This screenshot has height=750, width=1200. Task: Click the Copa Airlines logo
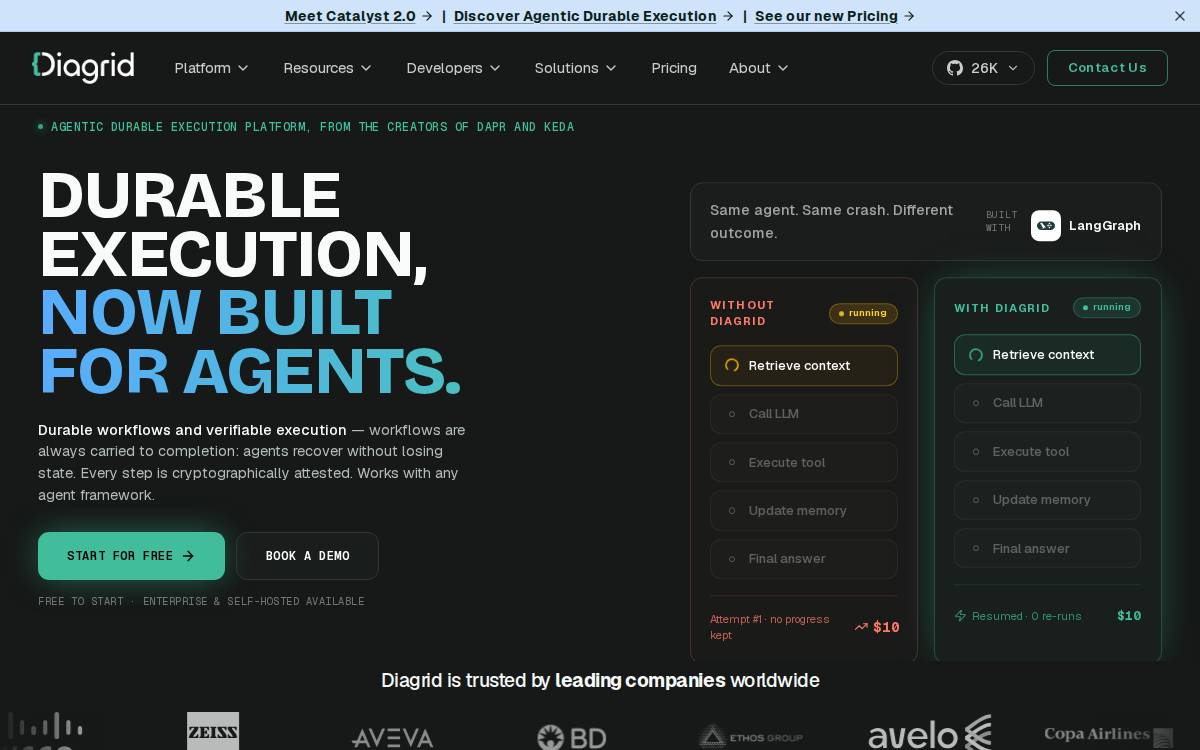(1108, 735)
